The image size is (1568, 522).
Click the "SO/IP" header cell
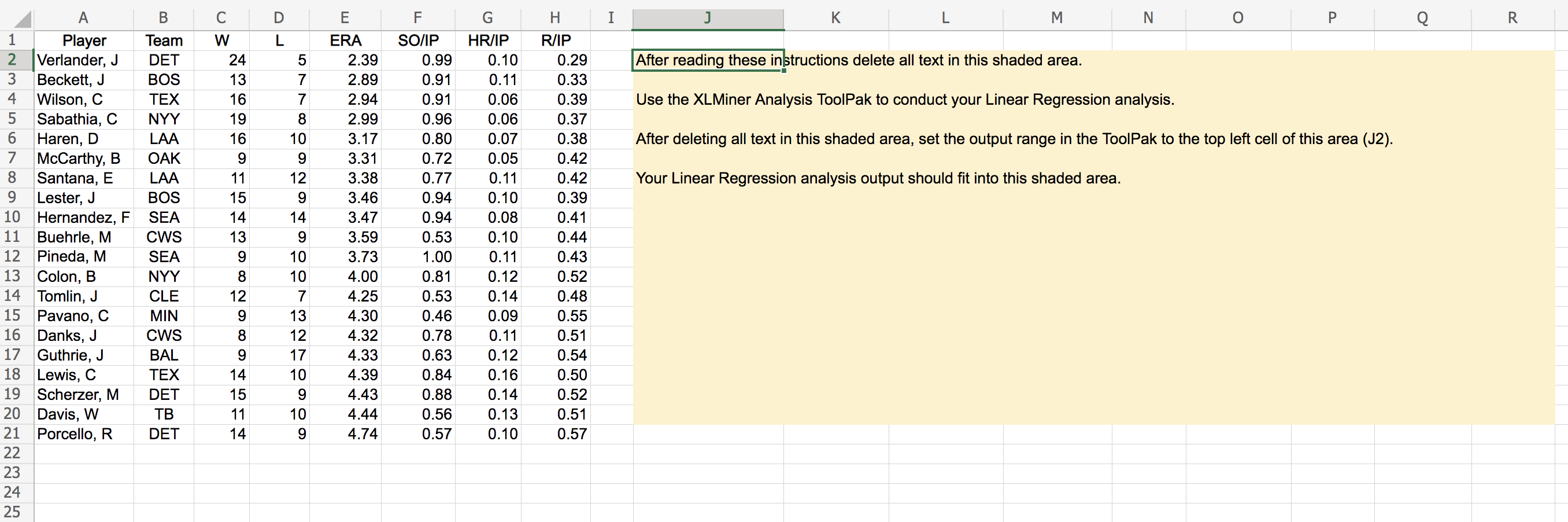pos(418,41)
